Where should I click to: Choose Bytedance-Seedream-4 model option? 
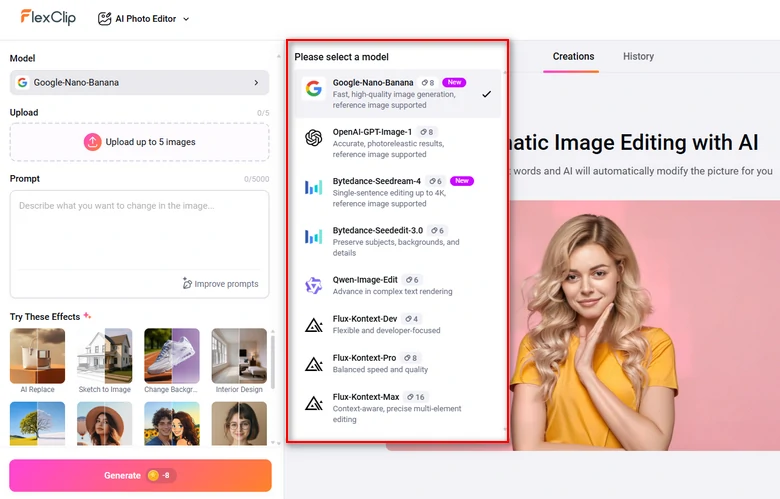click(x=398, y=192)
